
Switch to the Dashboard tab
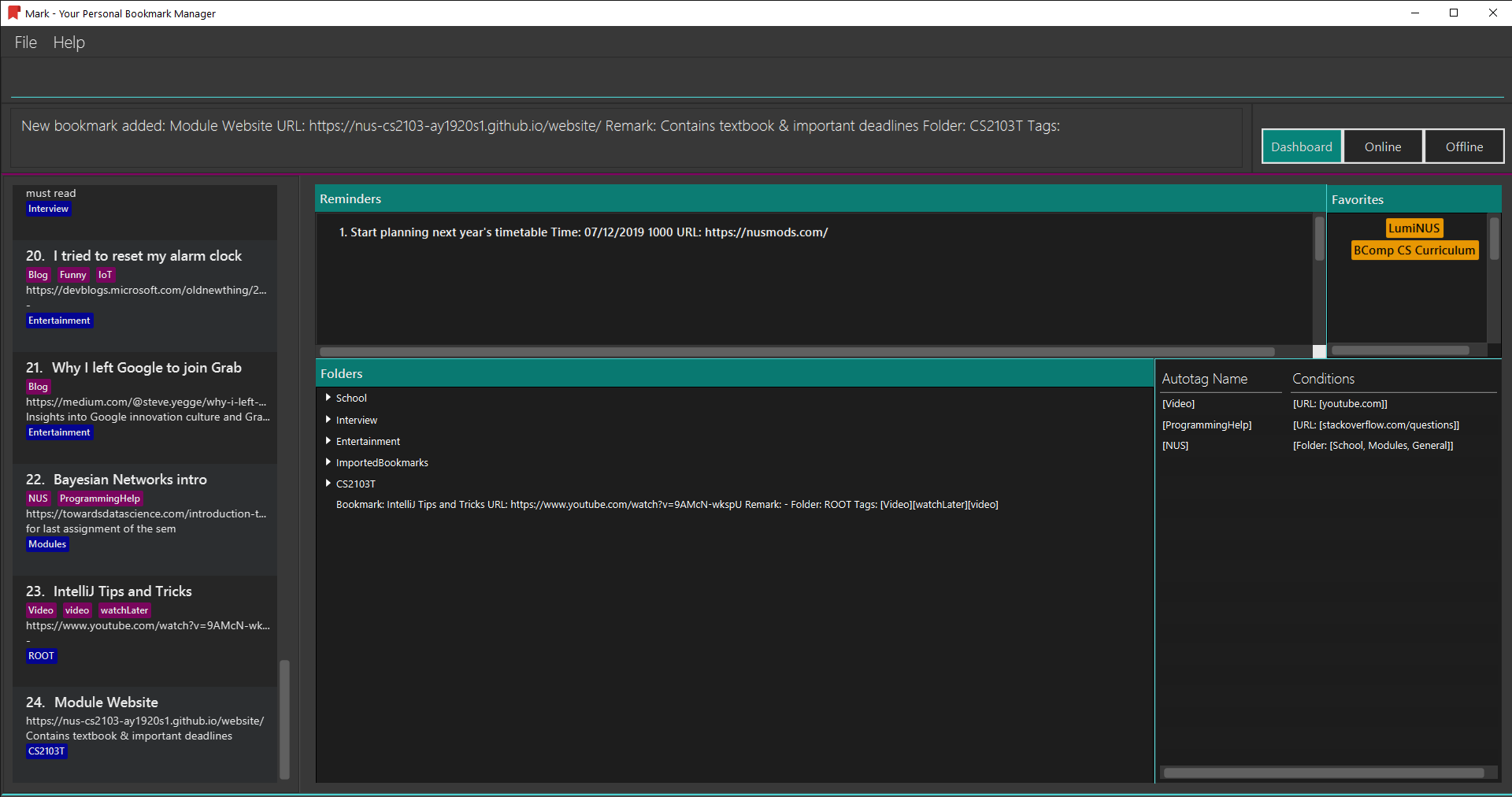pos(1302,146)
